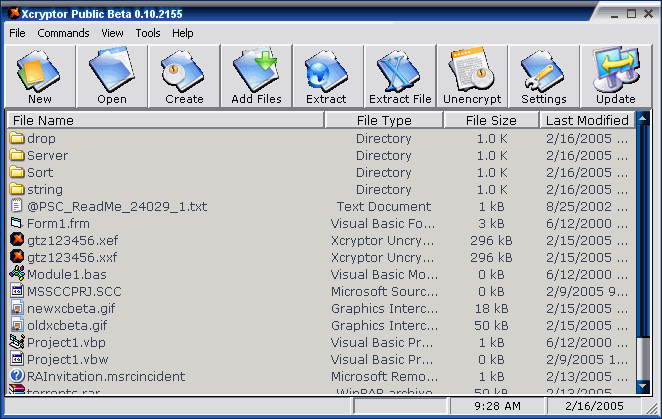This screenshot has width=662, height=419.
Task: Click the Create toolbar icon
Action: 184,76
